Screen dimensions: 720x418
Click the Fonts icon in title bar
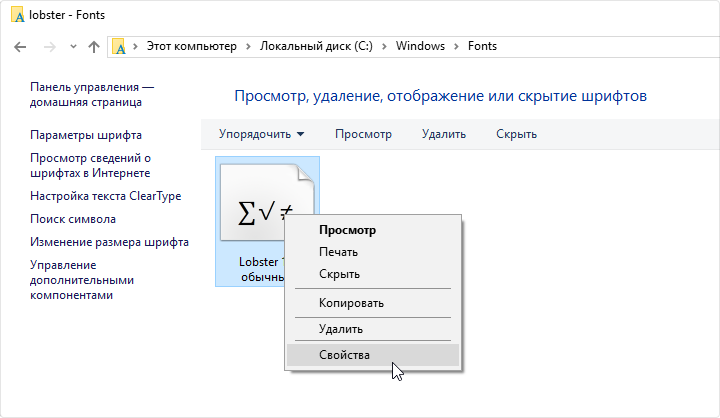(17, 15)
